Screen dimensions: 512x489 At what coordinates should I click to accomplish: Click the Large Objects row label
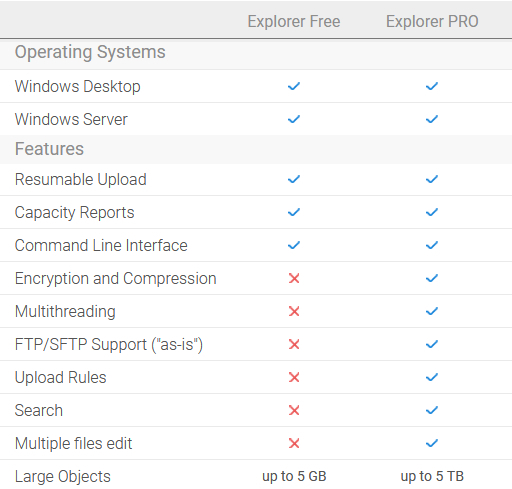pos(62,476)
